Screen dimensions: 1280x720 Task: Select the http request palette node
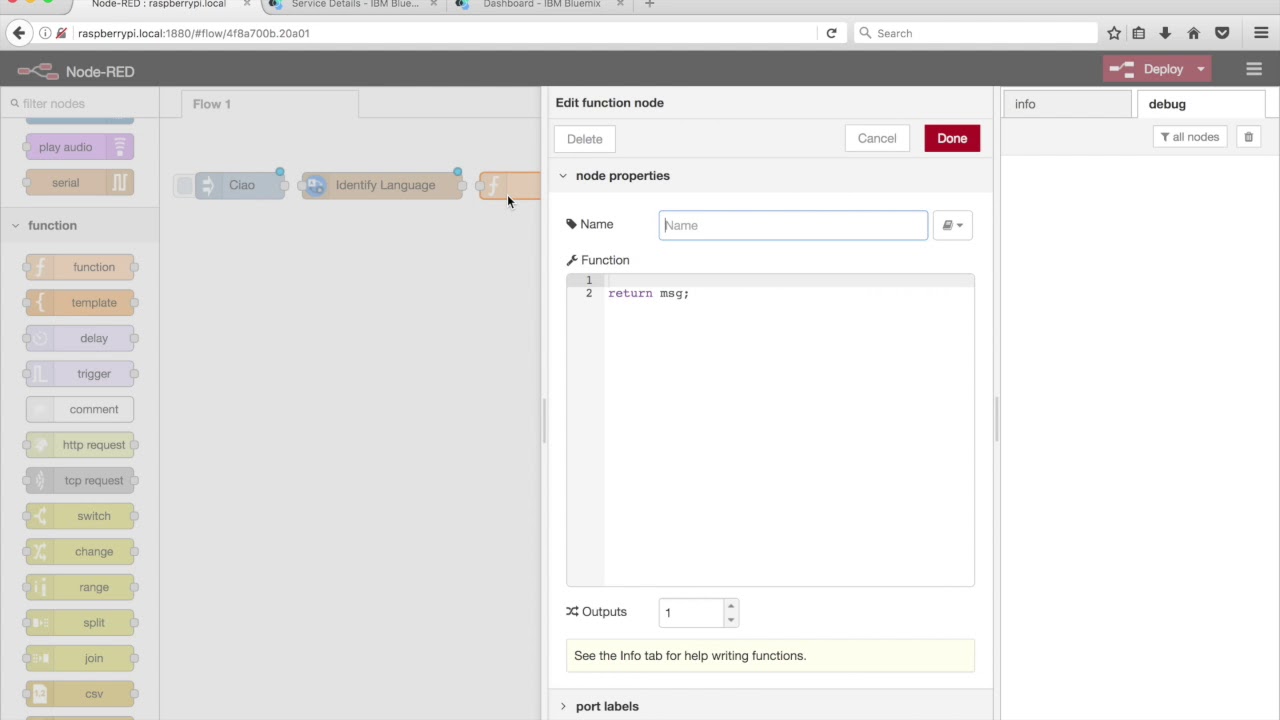(80, 445)
